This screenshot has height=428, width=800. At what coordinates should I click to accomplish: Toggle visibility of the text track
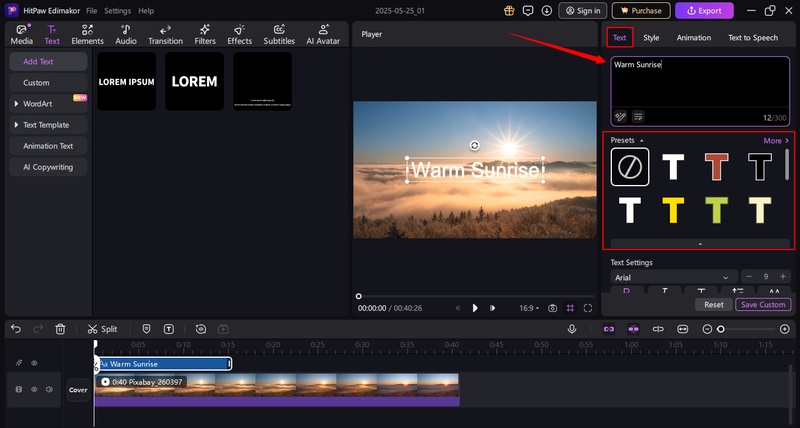coord(34,363)
